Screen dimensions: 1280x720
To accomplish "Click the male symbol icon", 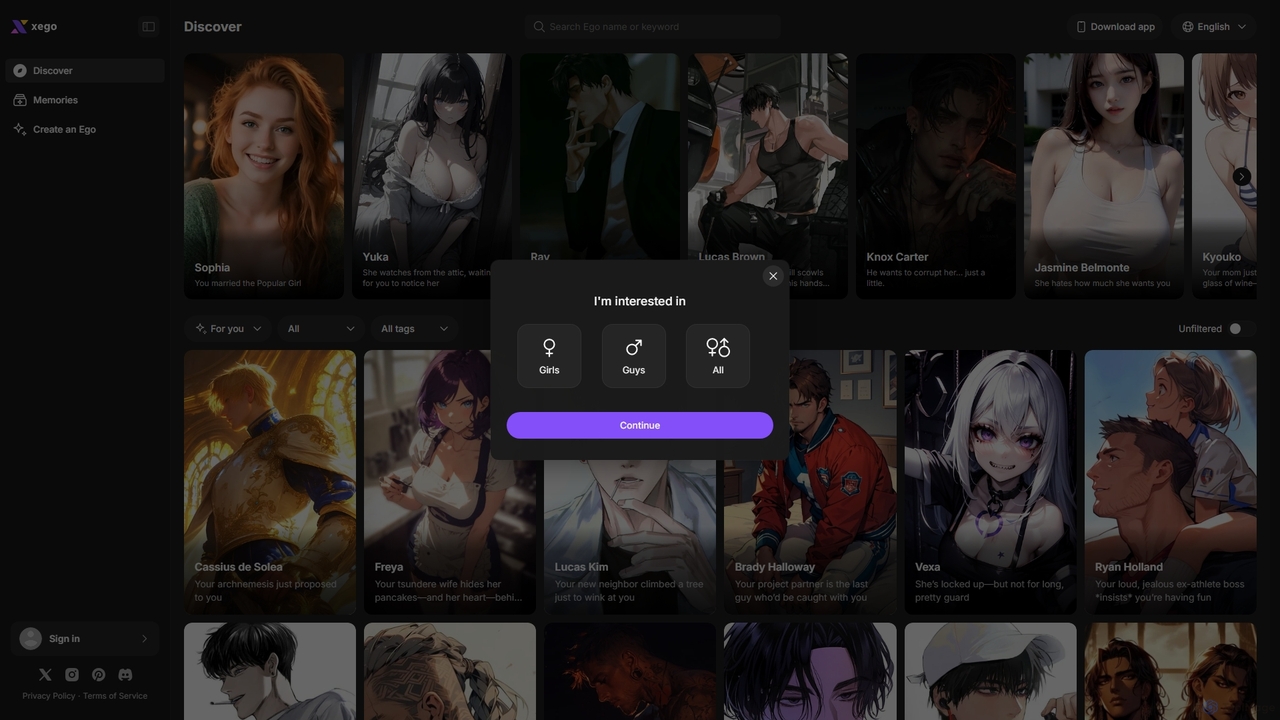I will pyautogui.click(x=634, y=347).
